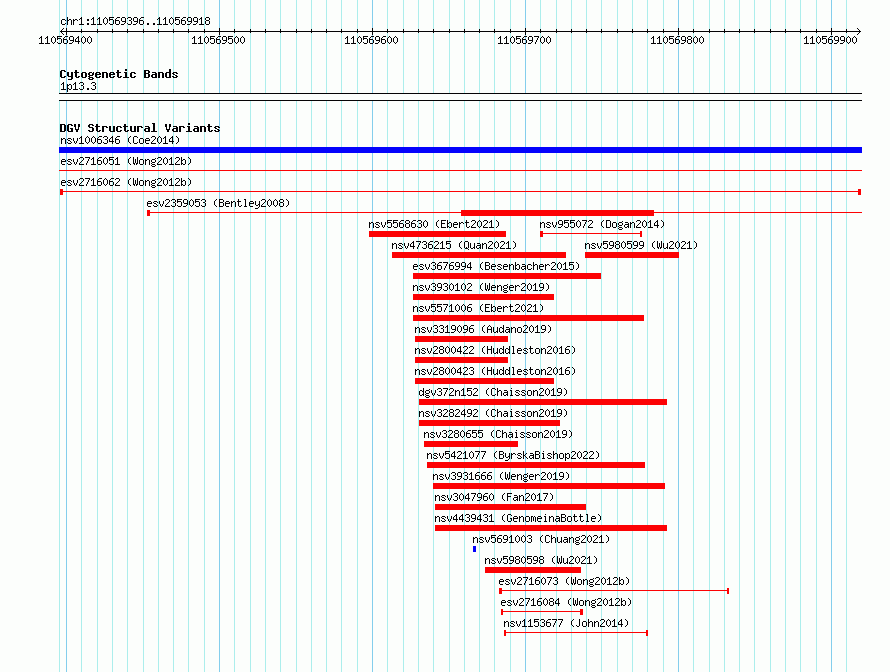This screenshot has height=672, width=890.
Task: Click the dgv372n152 (Chaisson2019) label
Action: point(493,392)
